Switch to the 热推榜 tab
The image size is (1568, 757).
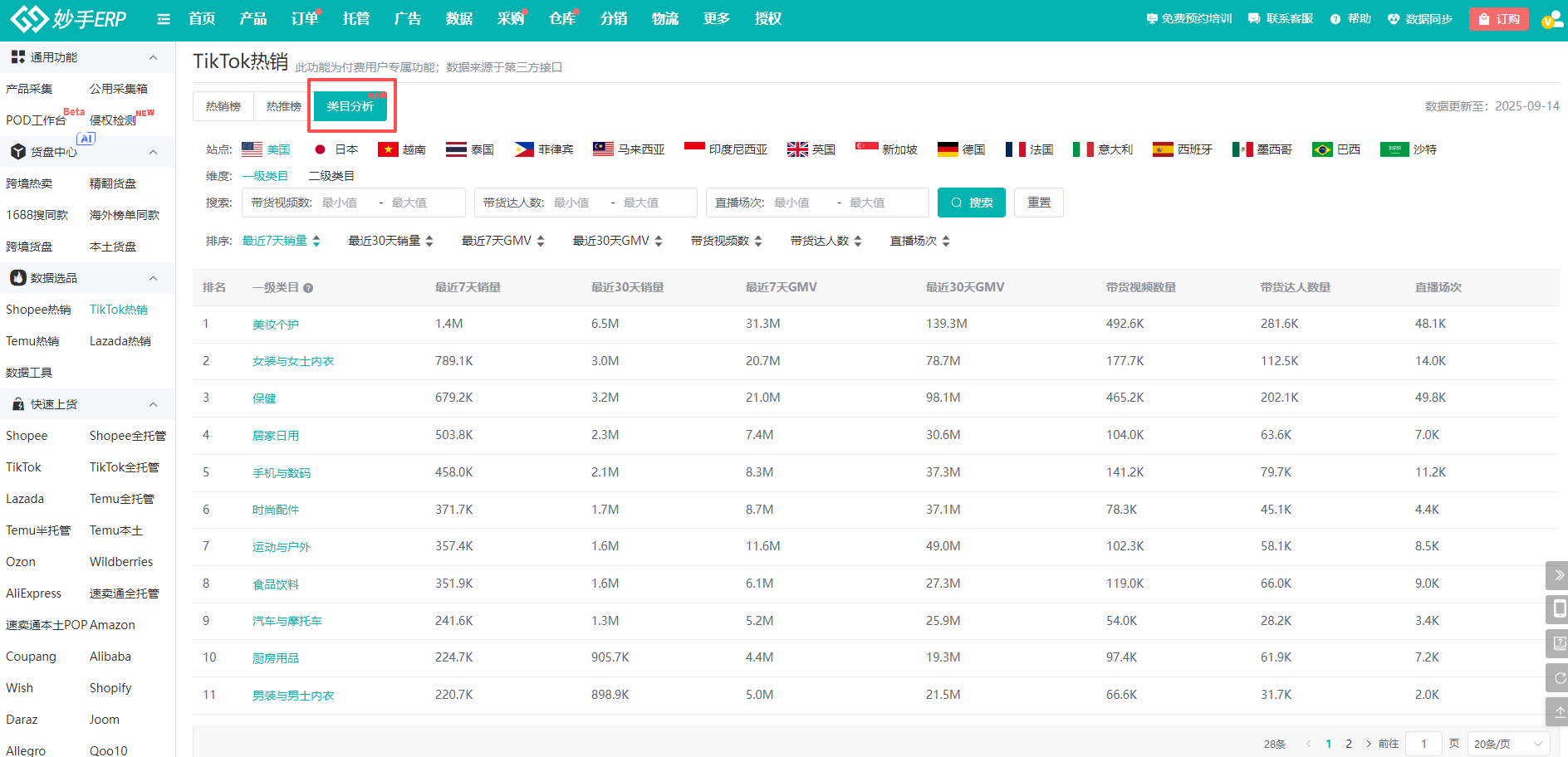283,106
